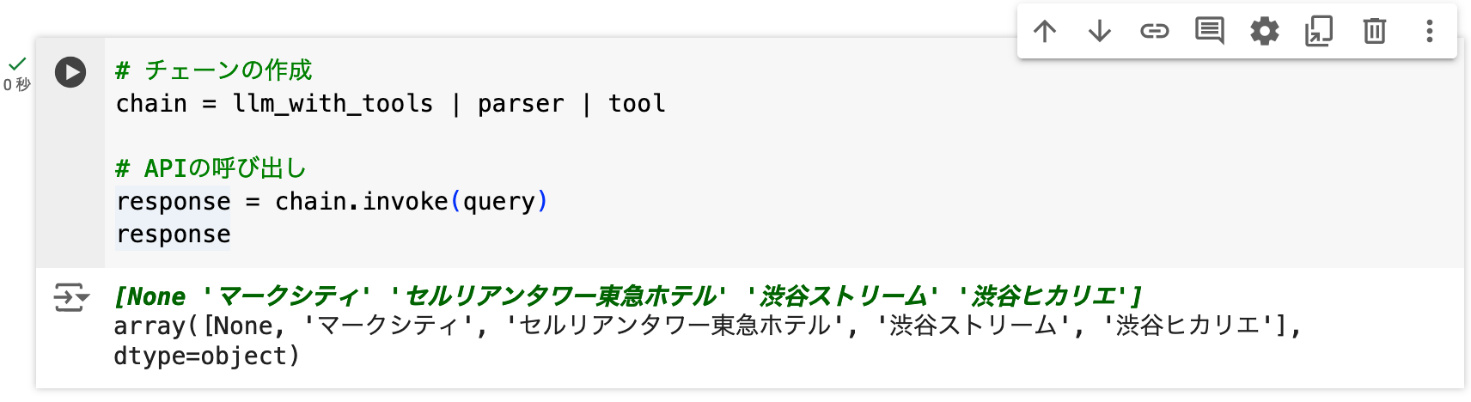This screenshot has width=1471, height=402.
Task: Click the last 'response' code line
Action: pyautogui.click(x=173, y=234)
